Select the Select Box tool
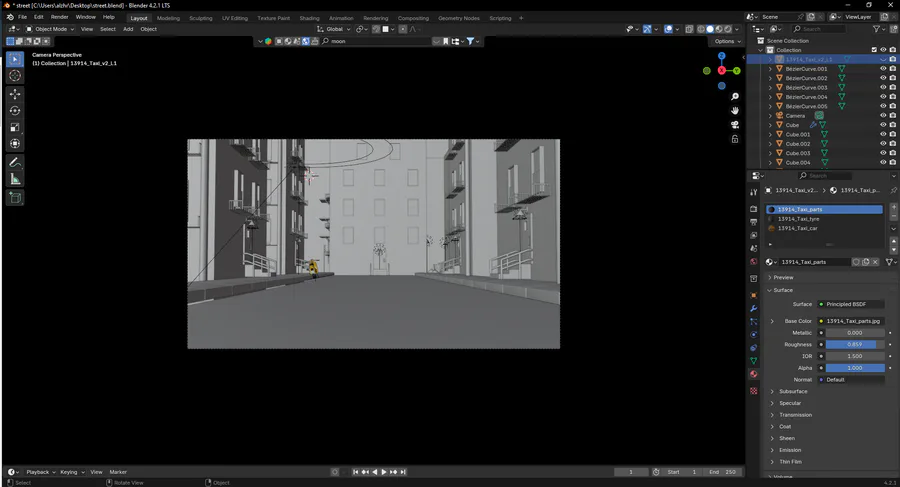 (x=15, y=59)
